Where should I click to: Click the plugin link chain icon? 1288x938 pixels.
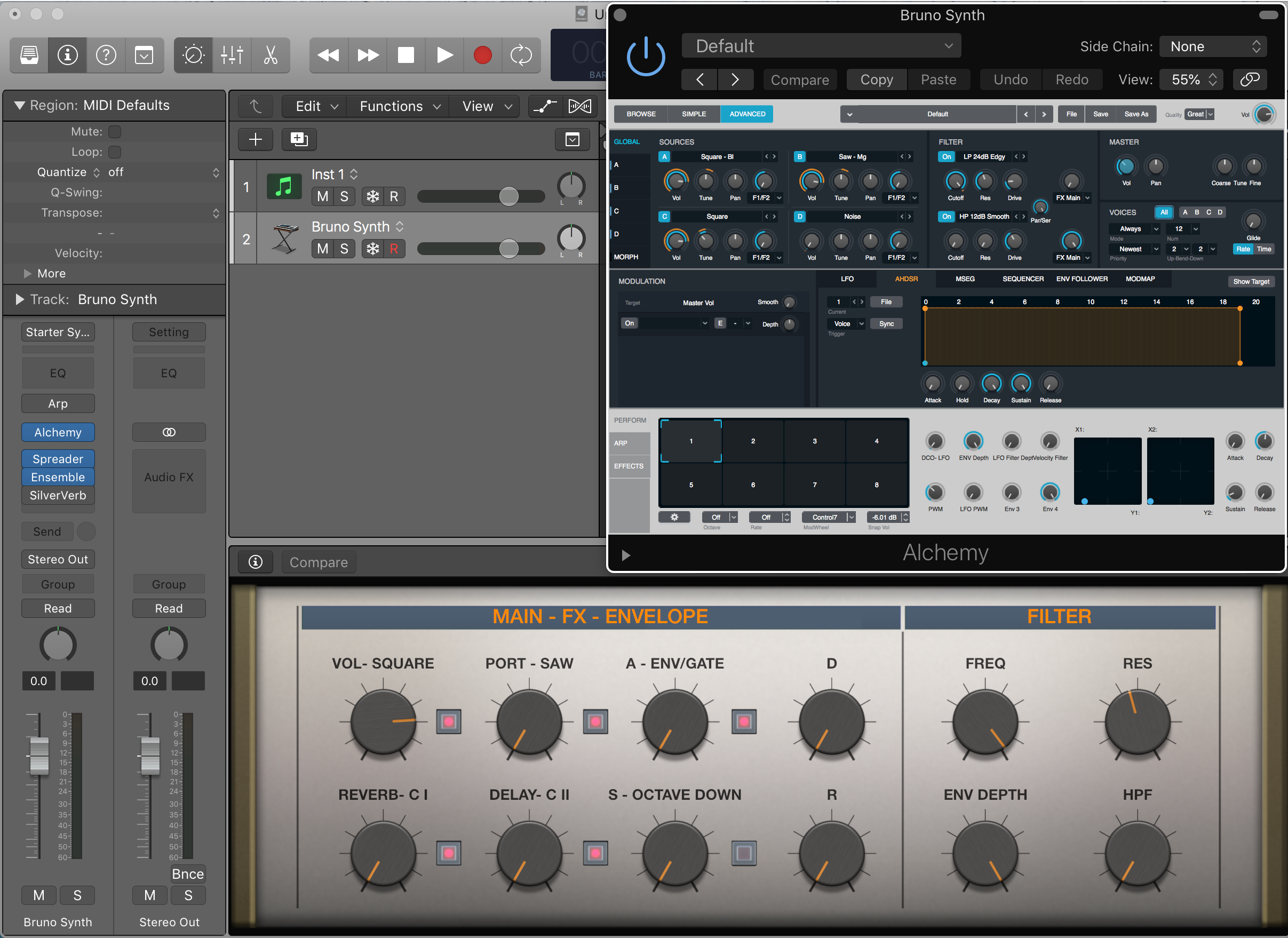[1250, 80]
